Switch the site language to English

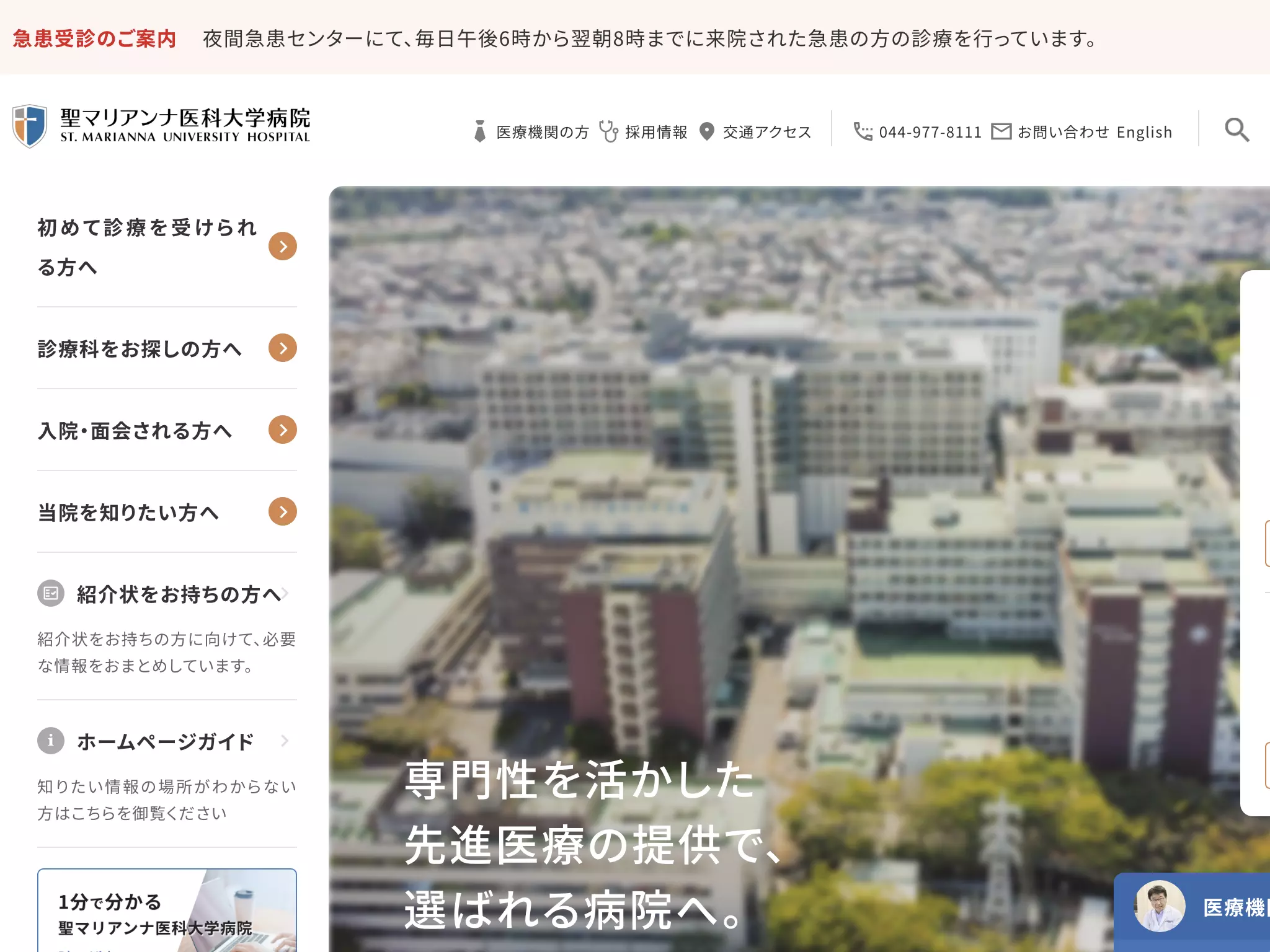[x=1144, y=132]
